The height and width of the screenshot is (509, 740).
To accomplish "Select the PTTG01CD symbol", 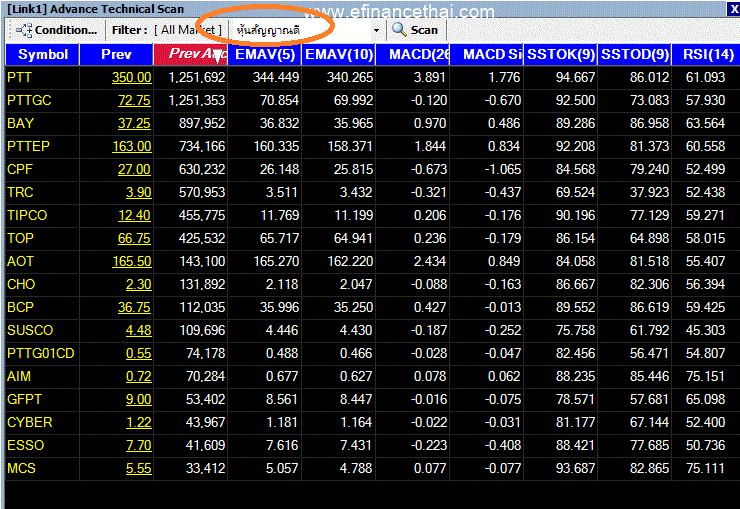I will coord(41,353).
